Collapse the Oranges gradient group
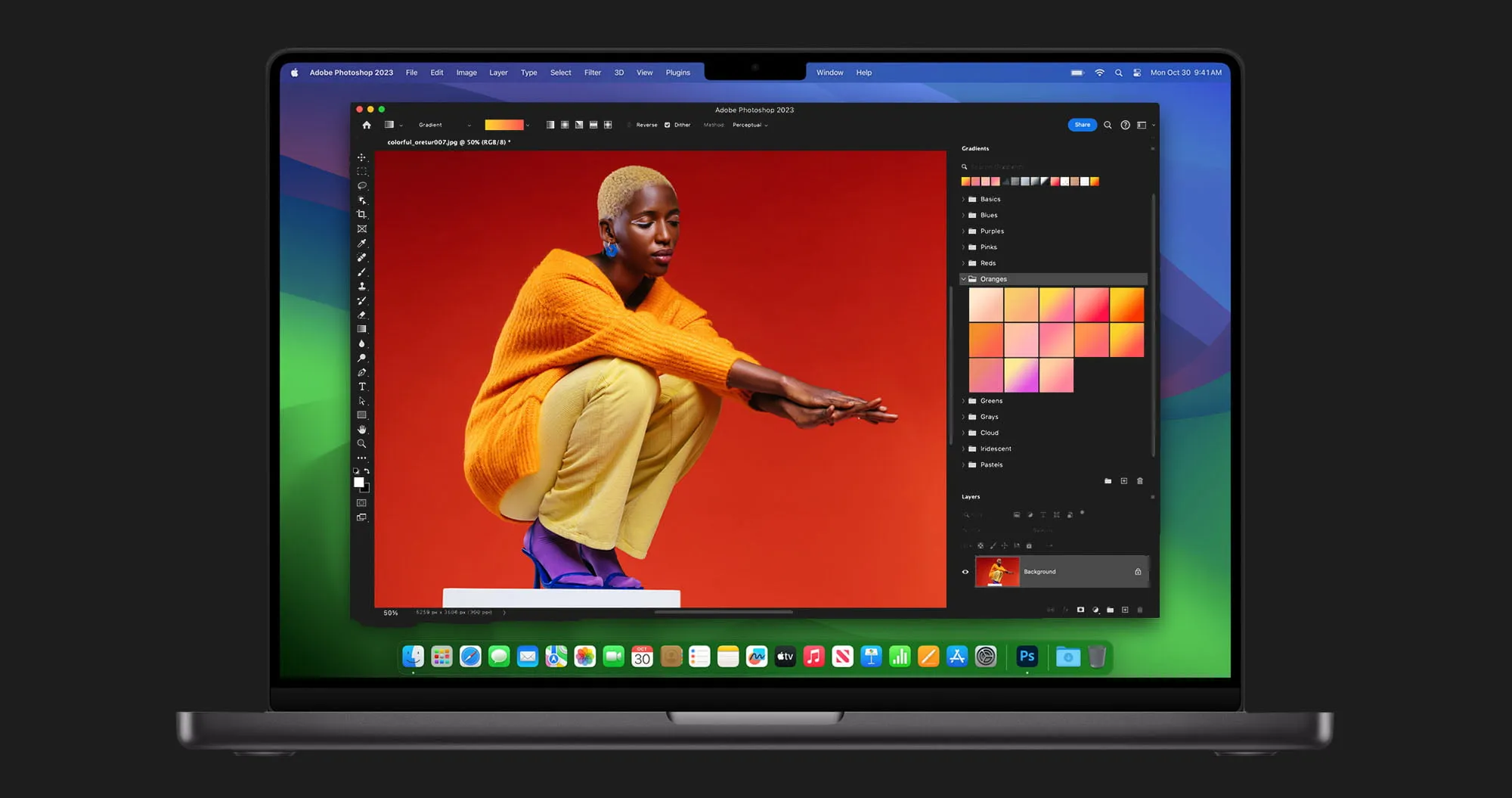The image size is (1512, 798). coord(963,278)
